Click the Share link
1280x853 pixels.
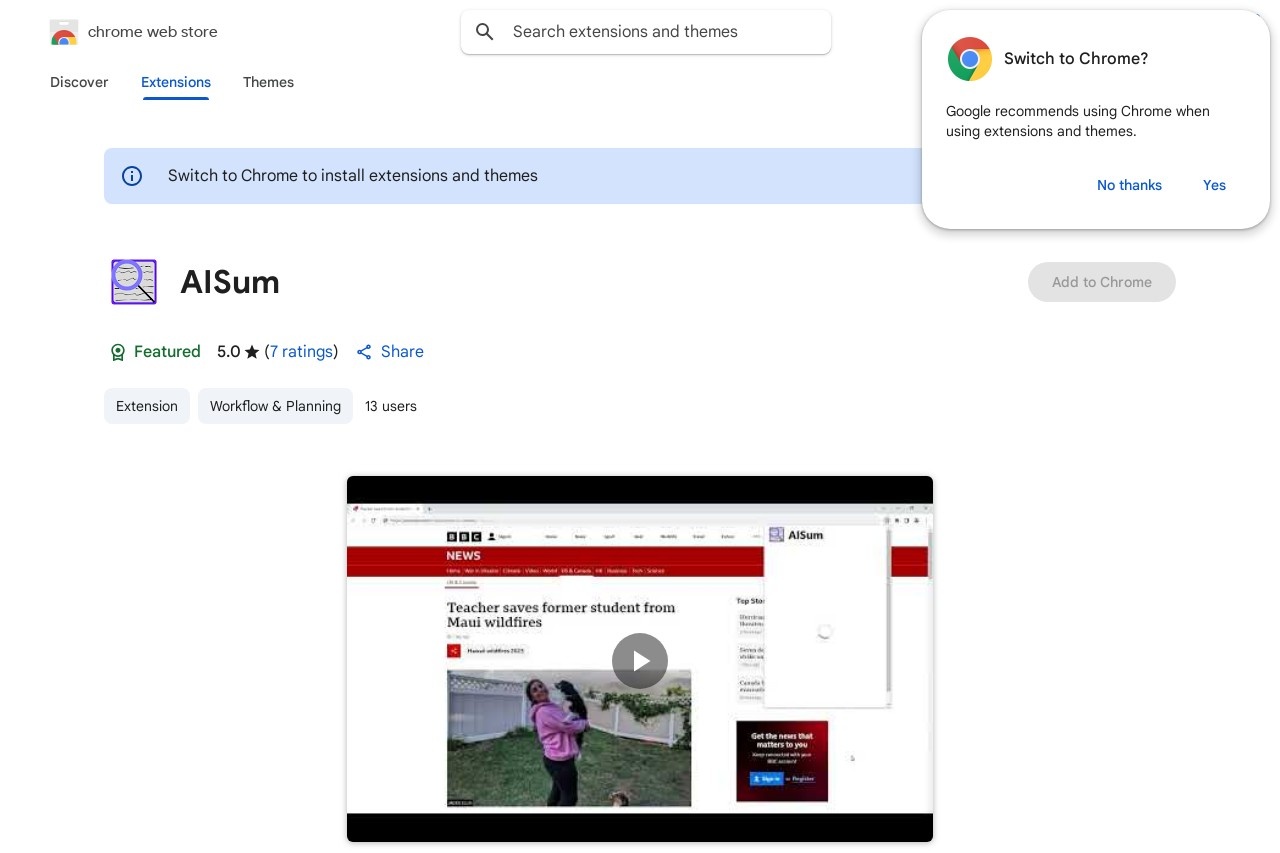point(402,352)
